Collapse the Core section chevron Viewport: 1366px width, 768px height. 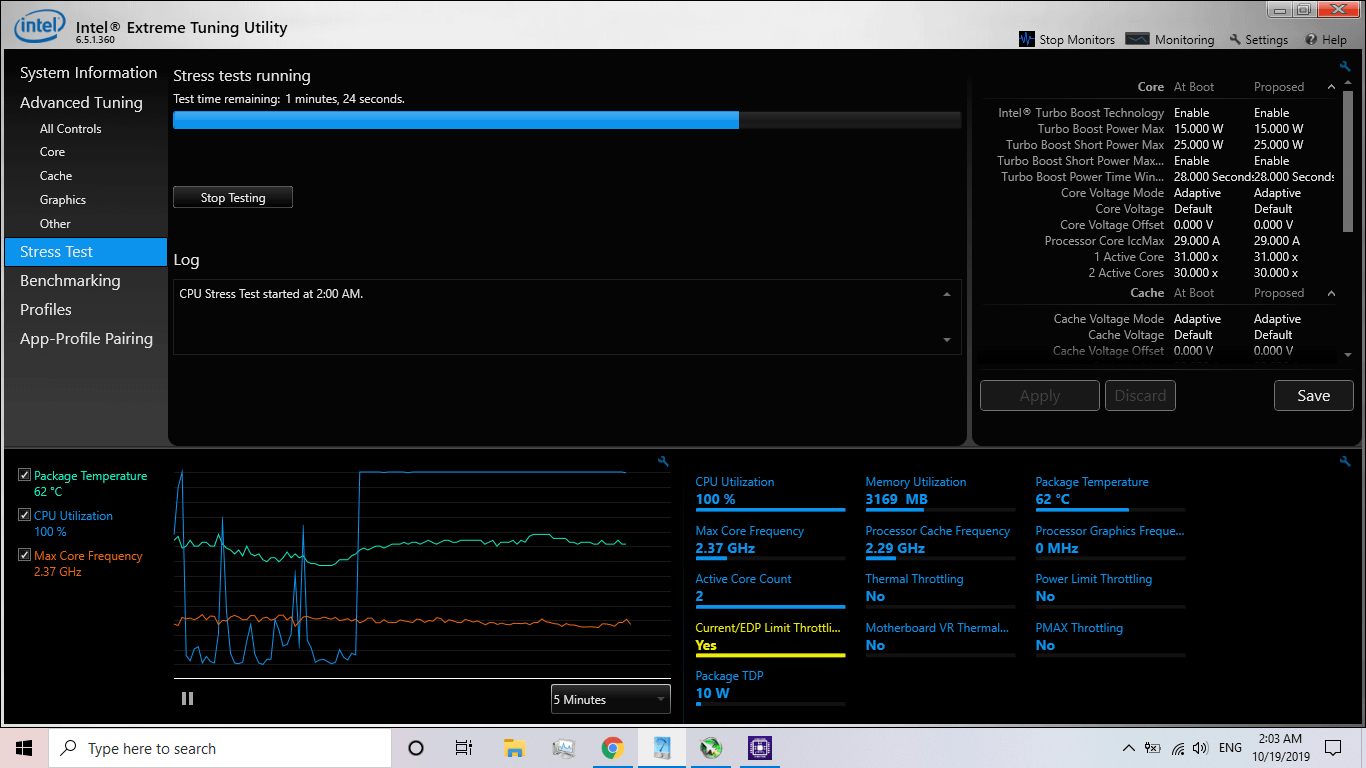coord(1331,87)
